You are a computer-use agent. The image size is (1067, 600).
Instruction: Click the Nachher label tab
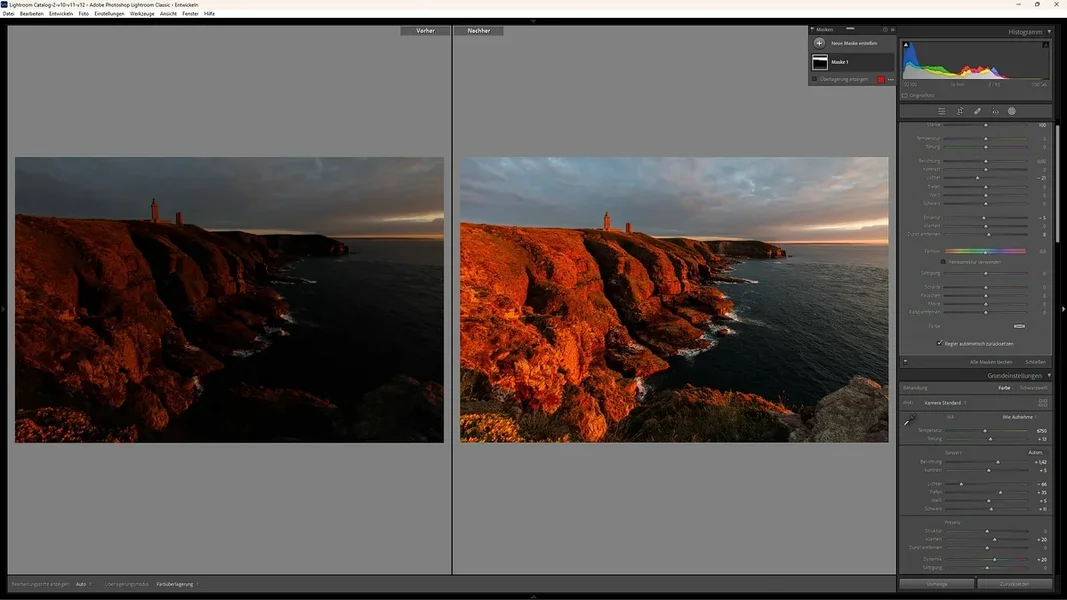[478, 31]
